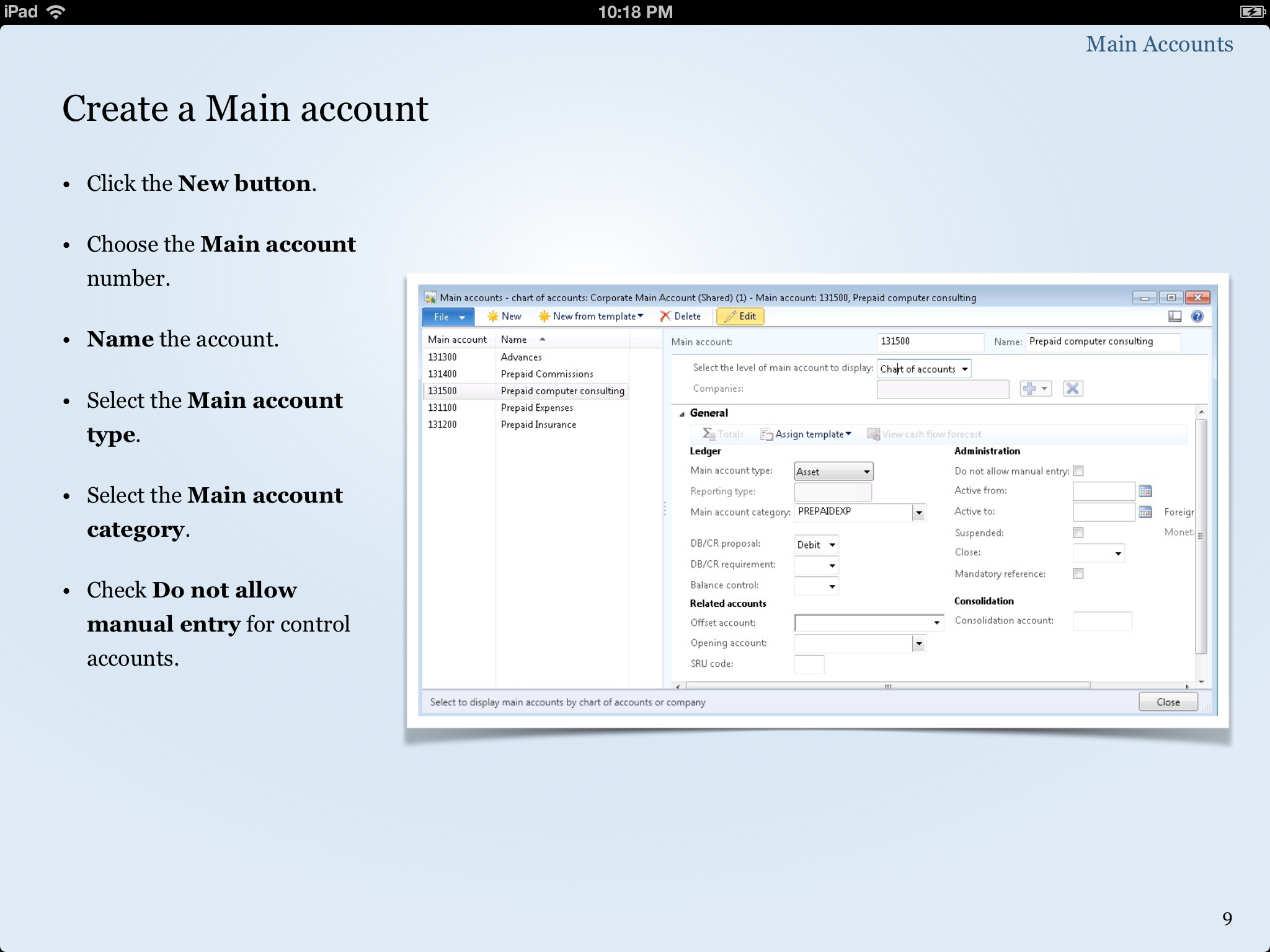
Task: Click the Delete red X icon
Action: pyautogui.click(x=665, y=316)
